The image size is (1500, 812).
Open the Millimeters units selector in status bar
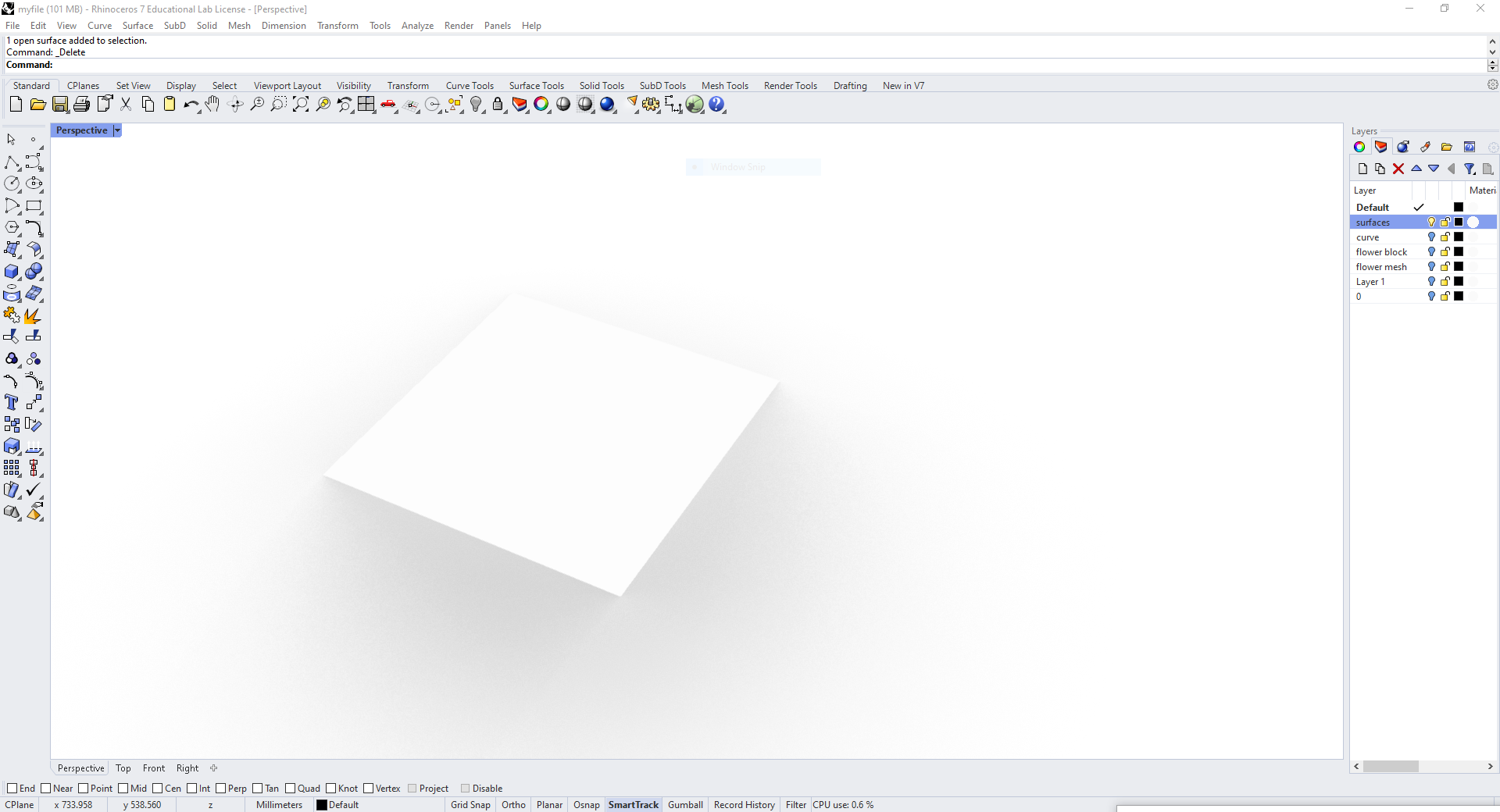[x=279, y=805]
